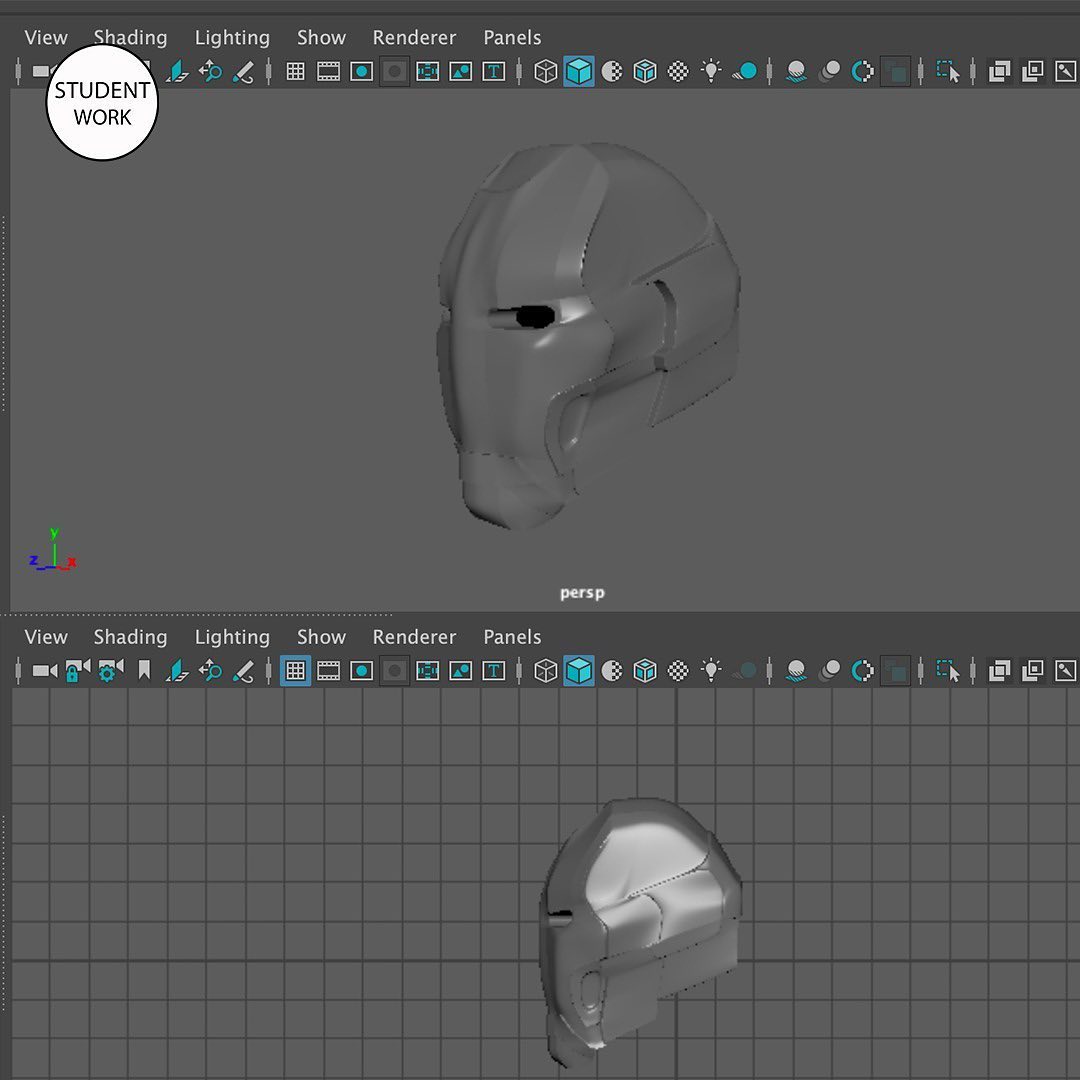The image size is (1080, 1080).
Task: Open the Panels menu in the lower grid panel
Action: click(x=512, y=637)
